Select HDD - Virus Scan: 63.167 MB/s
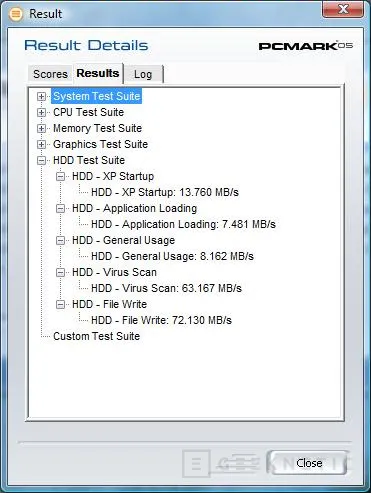This screenshot has height=493, width=371. 166,288
